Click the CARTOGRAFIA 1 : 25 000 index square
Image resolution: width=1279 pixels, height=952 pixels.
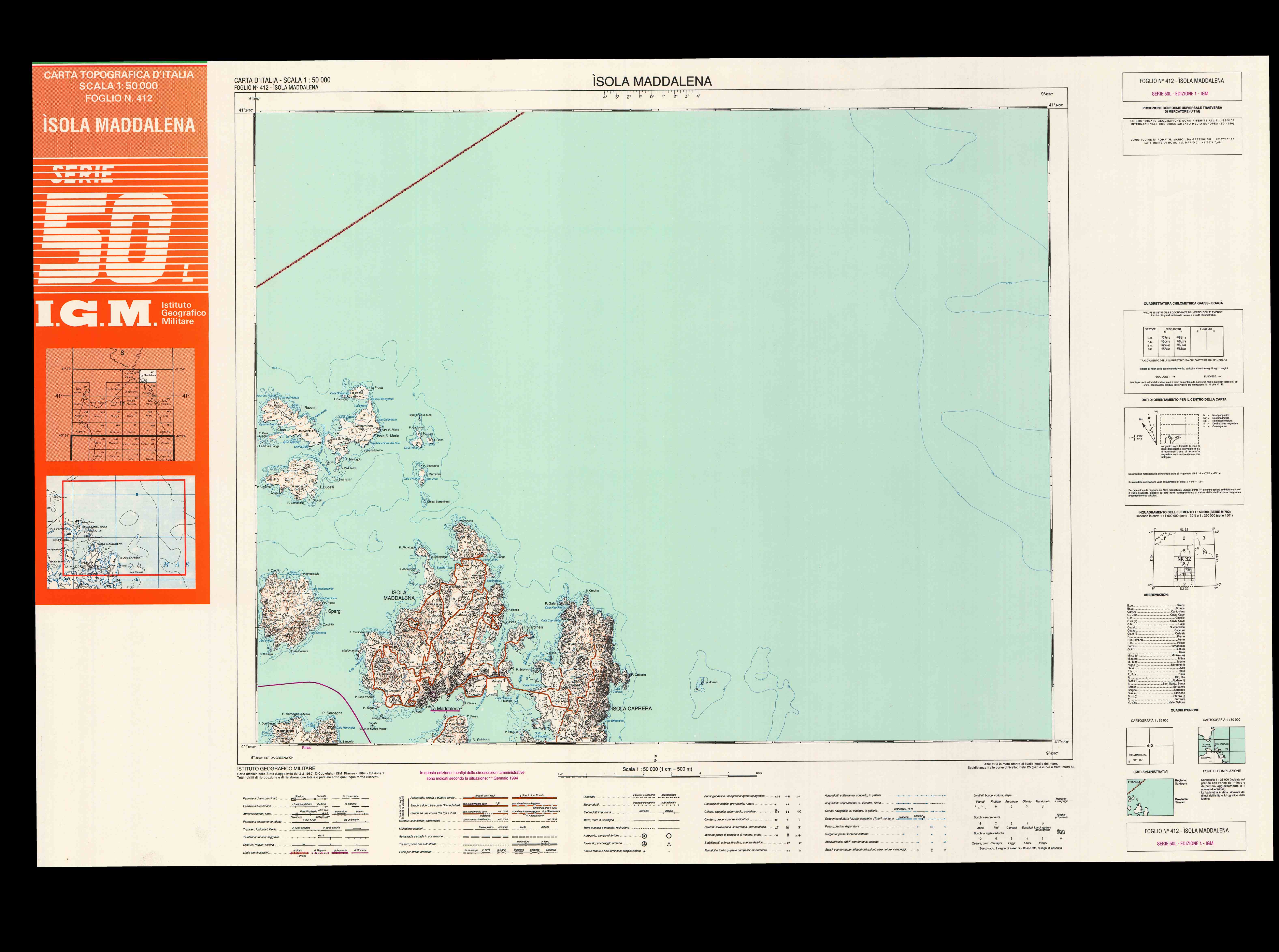click(x=1150, y=746)
